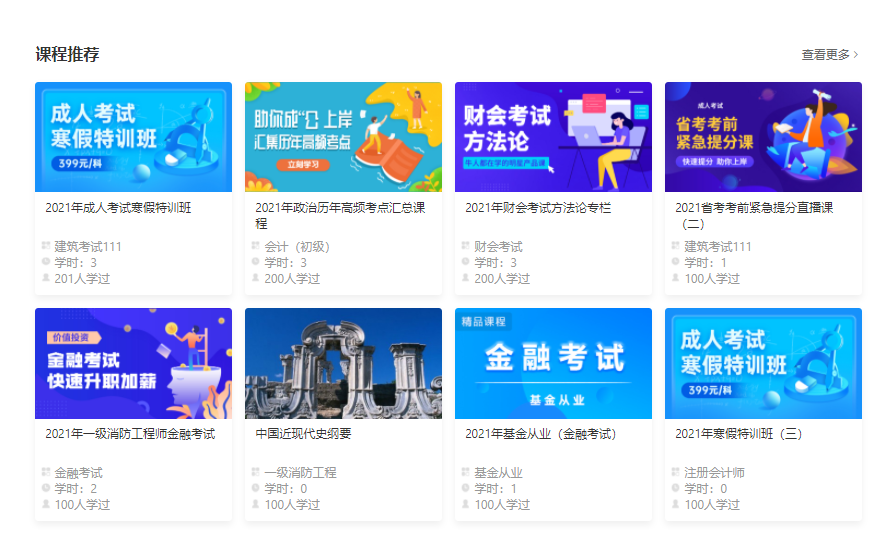Click the clock icon next to 学时：2
The width and height of the screenshot is (887, 558).
point(46,488)
